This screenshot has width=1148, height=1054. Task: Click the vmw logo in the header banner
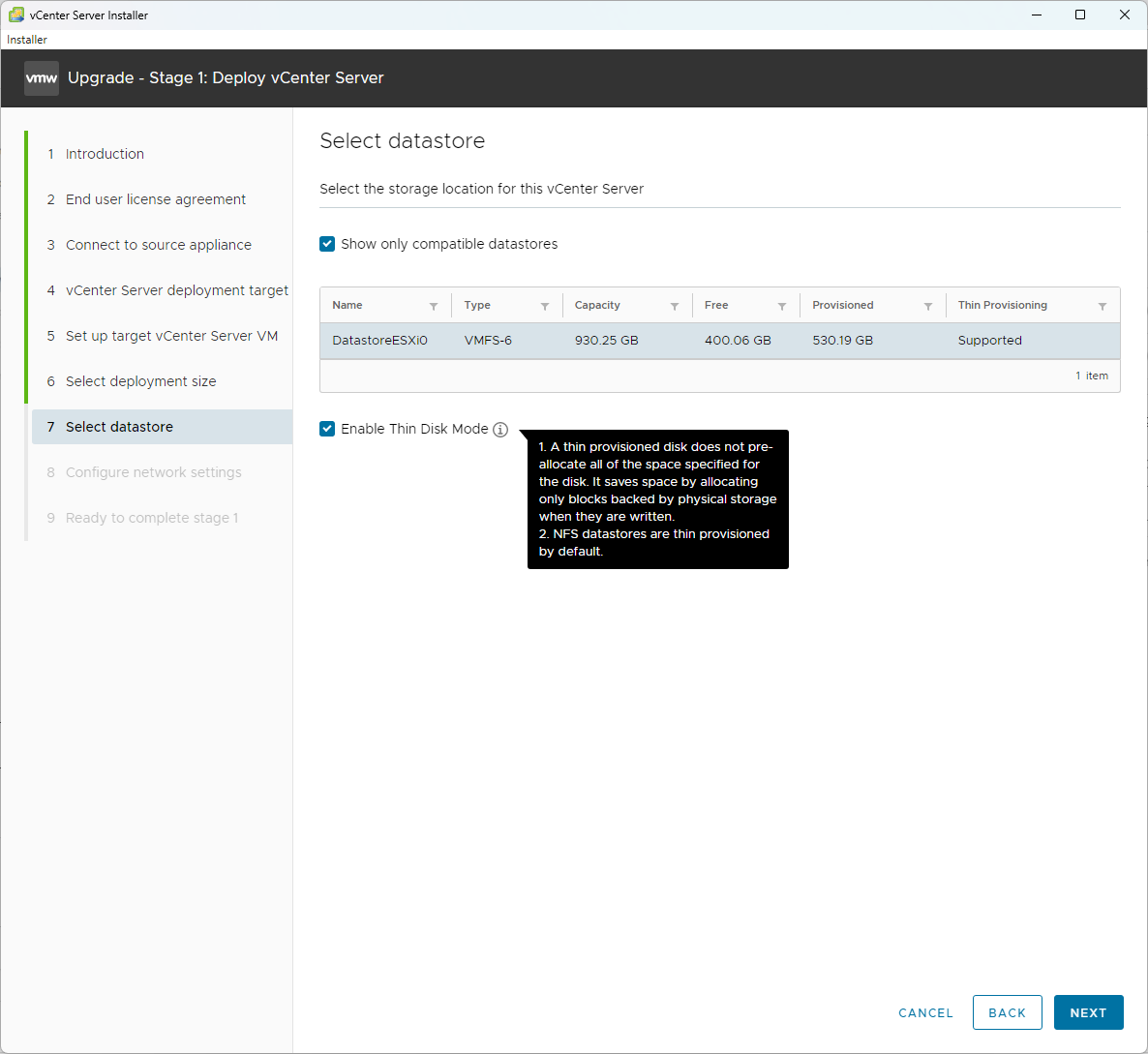41,77
